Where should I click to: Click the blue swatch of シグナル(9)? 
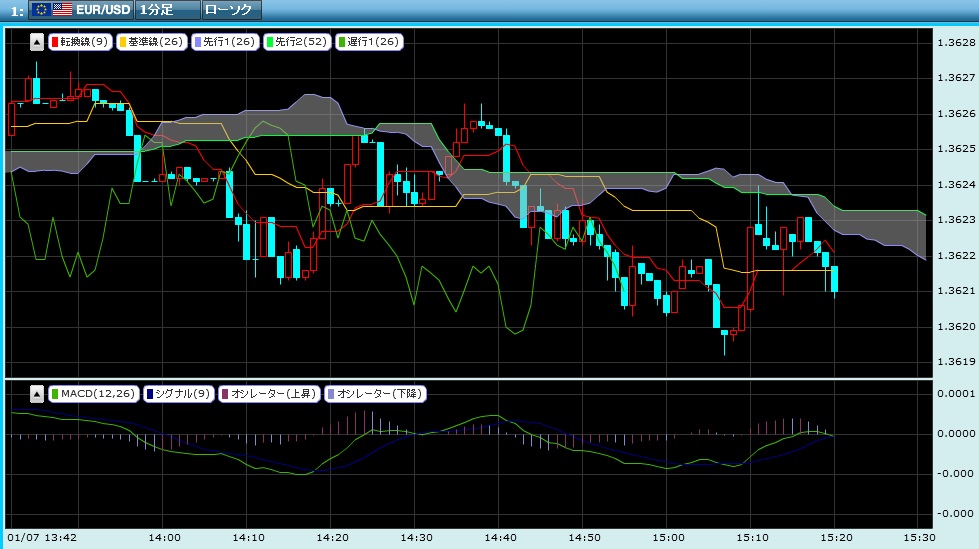(150, 393)
